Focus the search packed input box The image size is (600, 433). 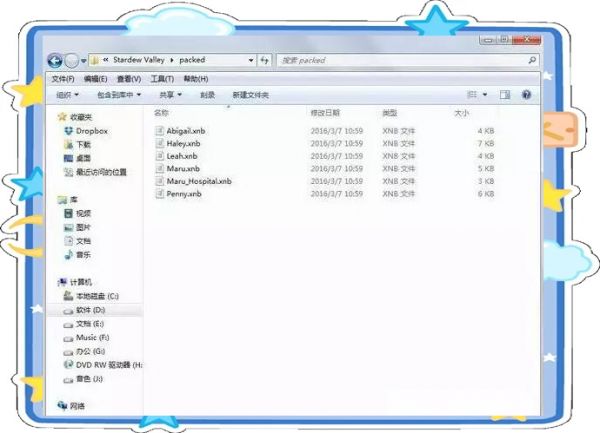coord(408,60)
